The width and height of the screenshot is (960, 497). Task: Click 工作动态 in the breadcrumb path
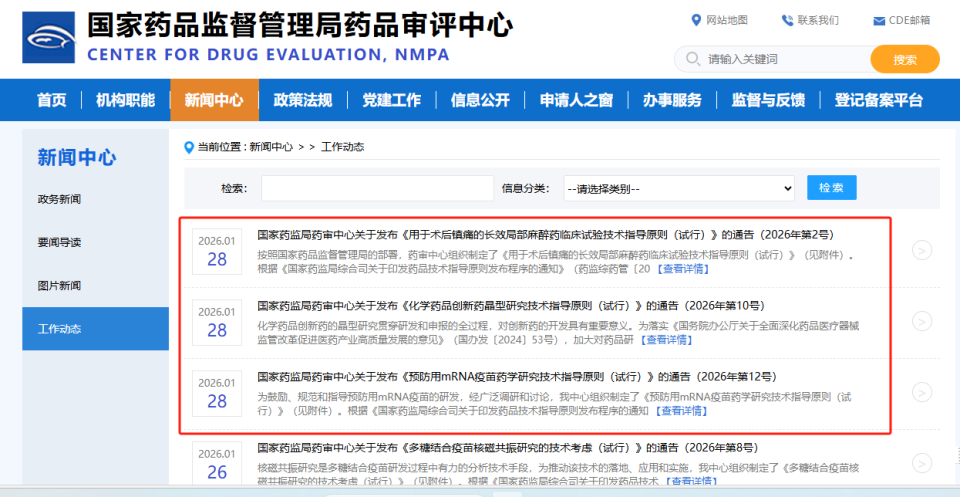coord(343,148)
